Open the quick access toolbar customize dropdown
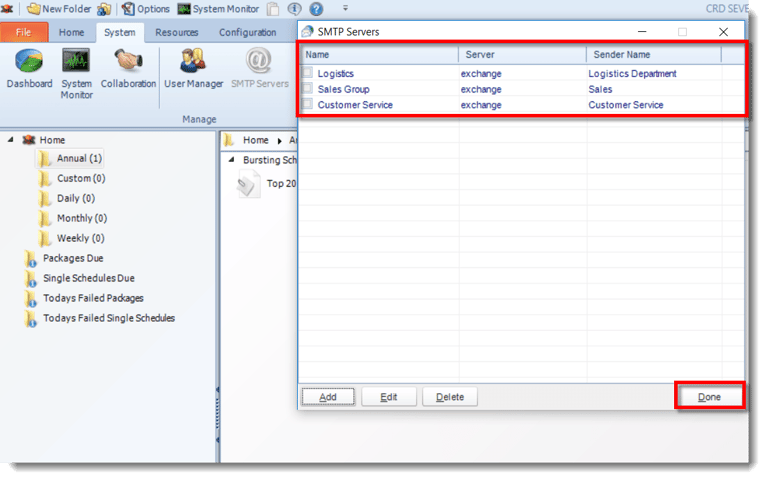Viewport: 766px width, 480px height. click(345, 8)
